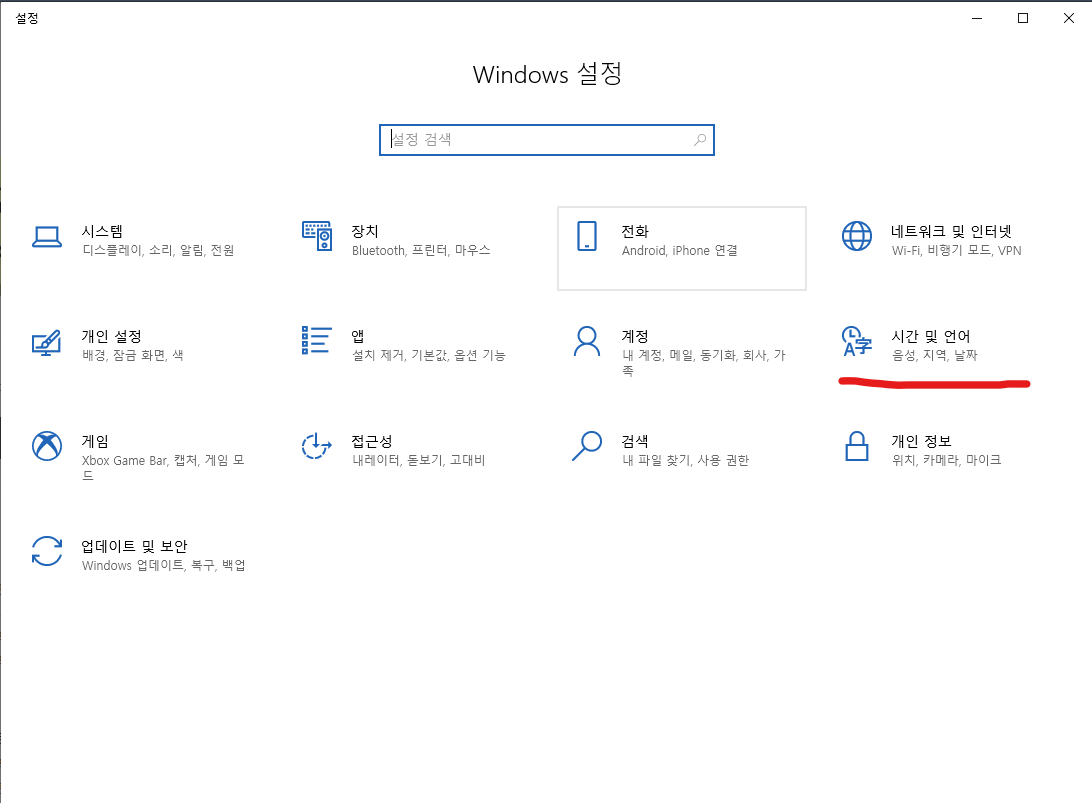The image size is (1092, 803).
Task: Close the 설정 window
Action: click(x=1069, y=18)
